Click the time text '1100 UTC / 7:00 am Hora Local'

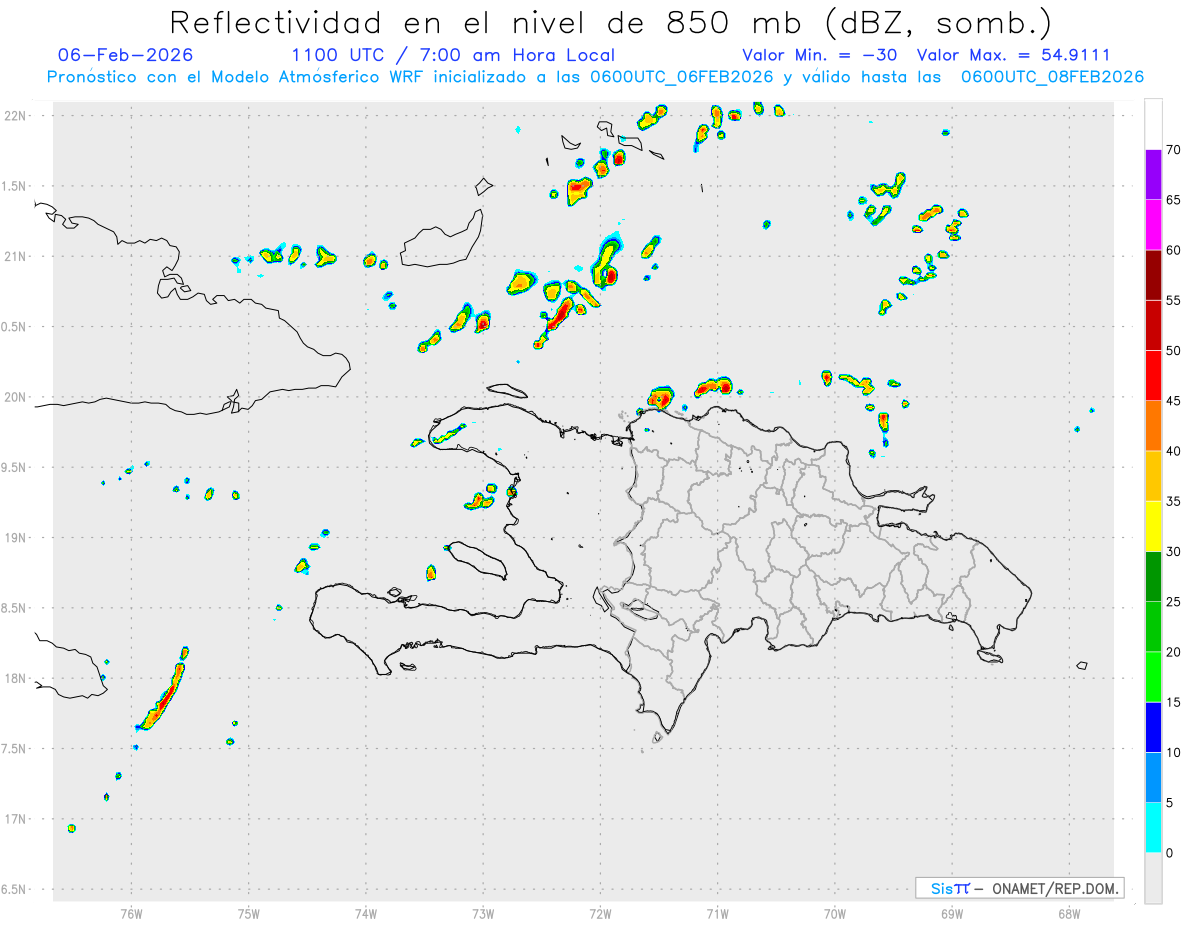tap(453, 55)
